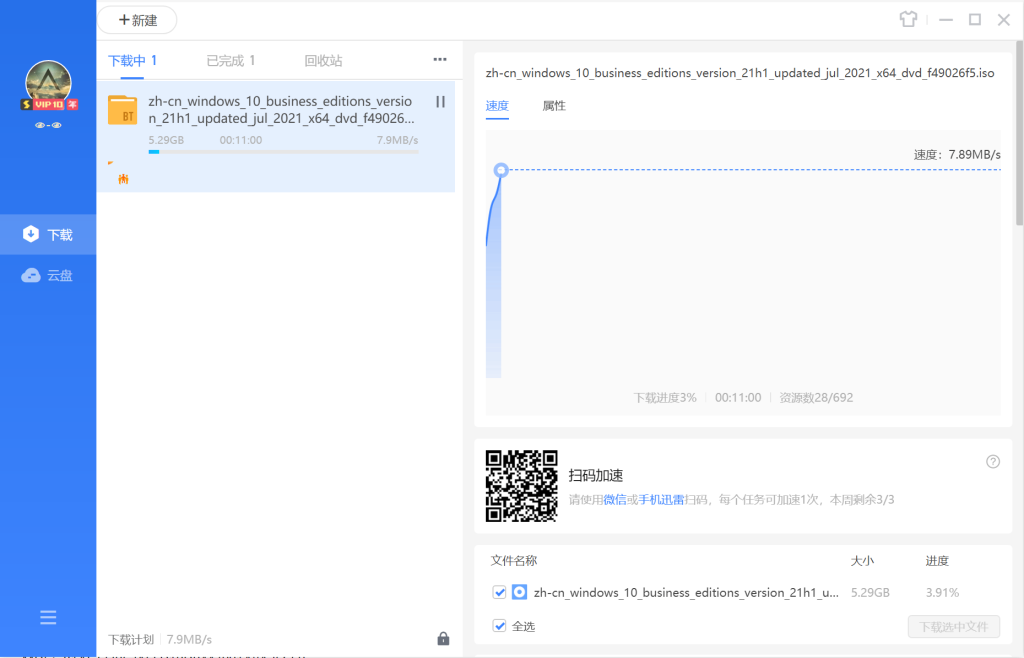Open the hamburger menu at bottom left
Viewport: 1024px width, 658px height.
click(x=47, y=617)
